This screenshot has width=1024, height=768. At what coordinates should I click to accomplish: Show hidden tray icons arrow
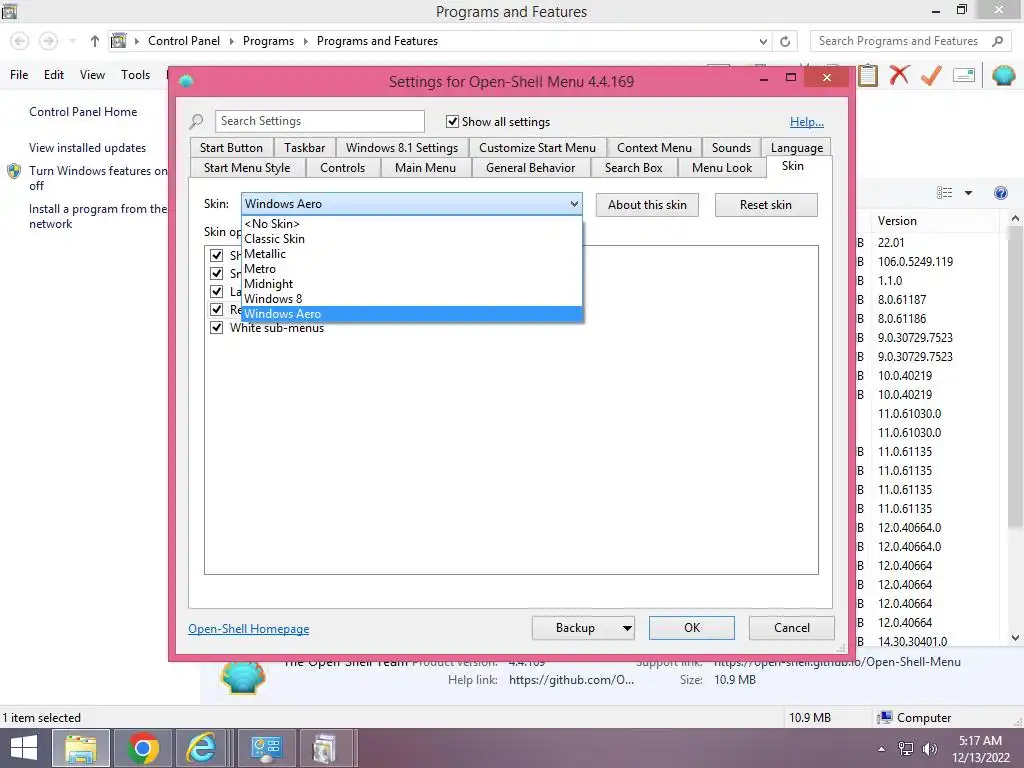coord(882,749)
